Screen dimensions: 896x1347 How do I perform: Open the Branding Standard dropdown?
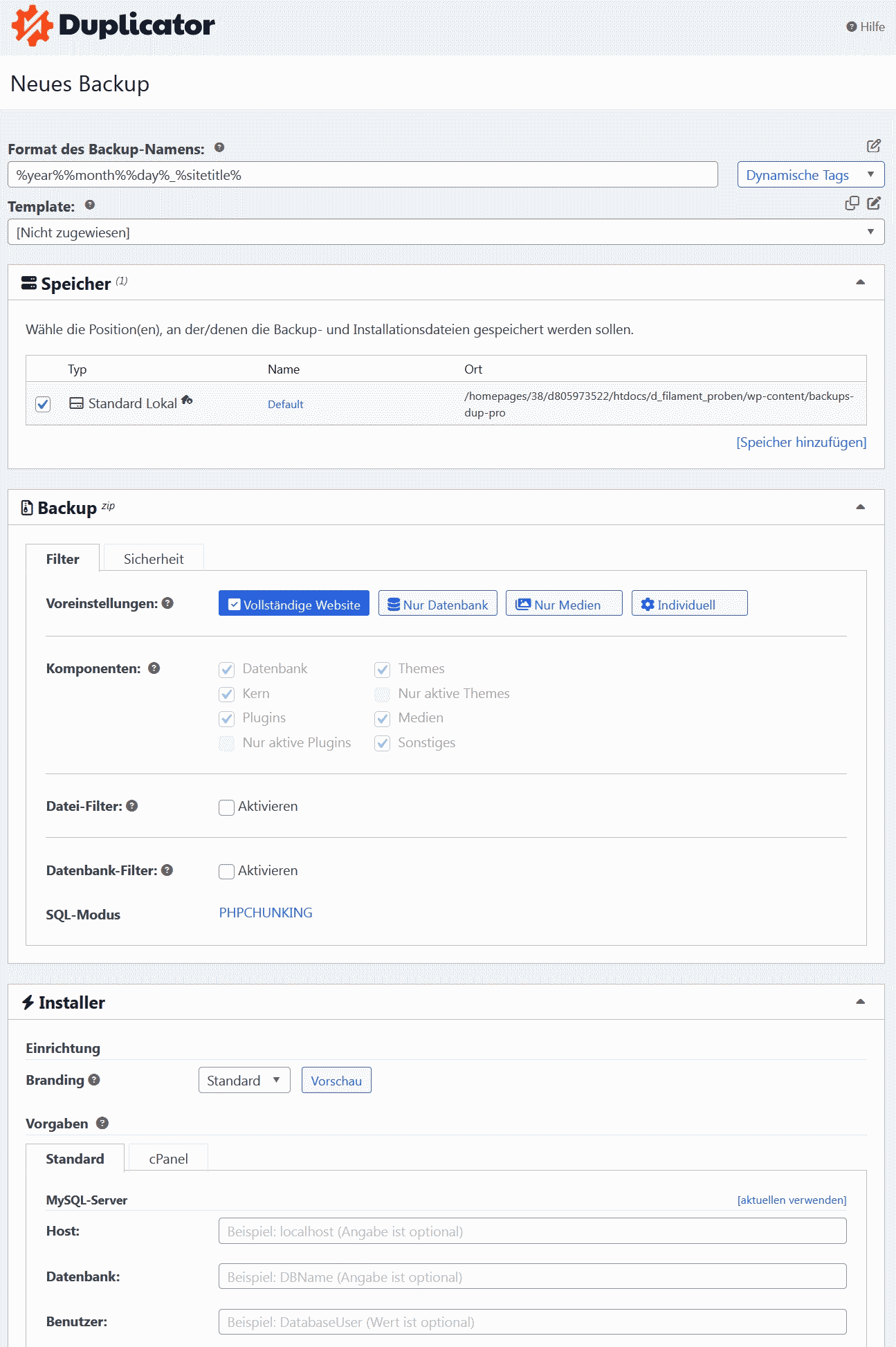tap(244, 1081)
